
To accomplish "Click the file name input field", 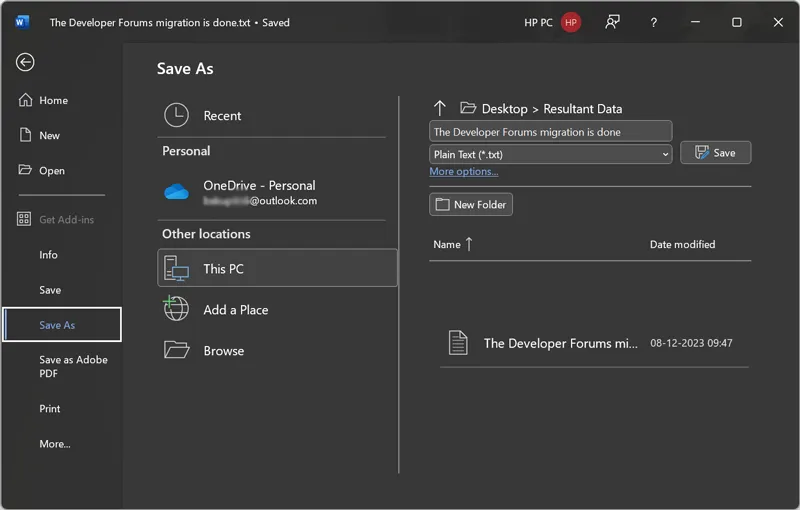I will (550, 132).
